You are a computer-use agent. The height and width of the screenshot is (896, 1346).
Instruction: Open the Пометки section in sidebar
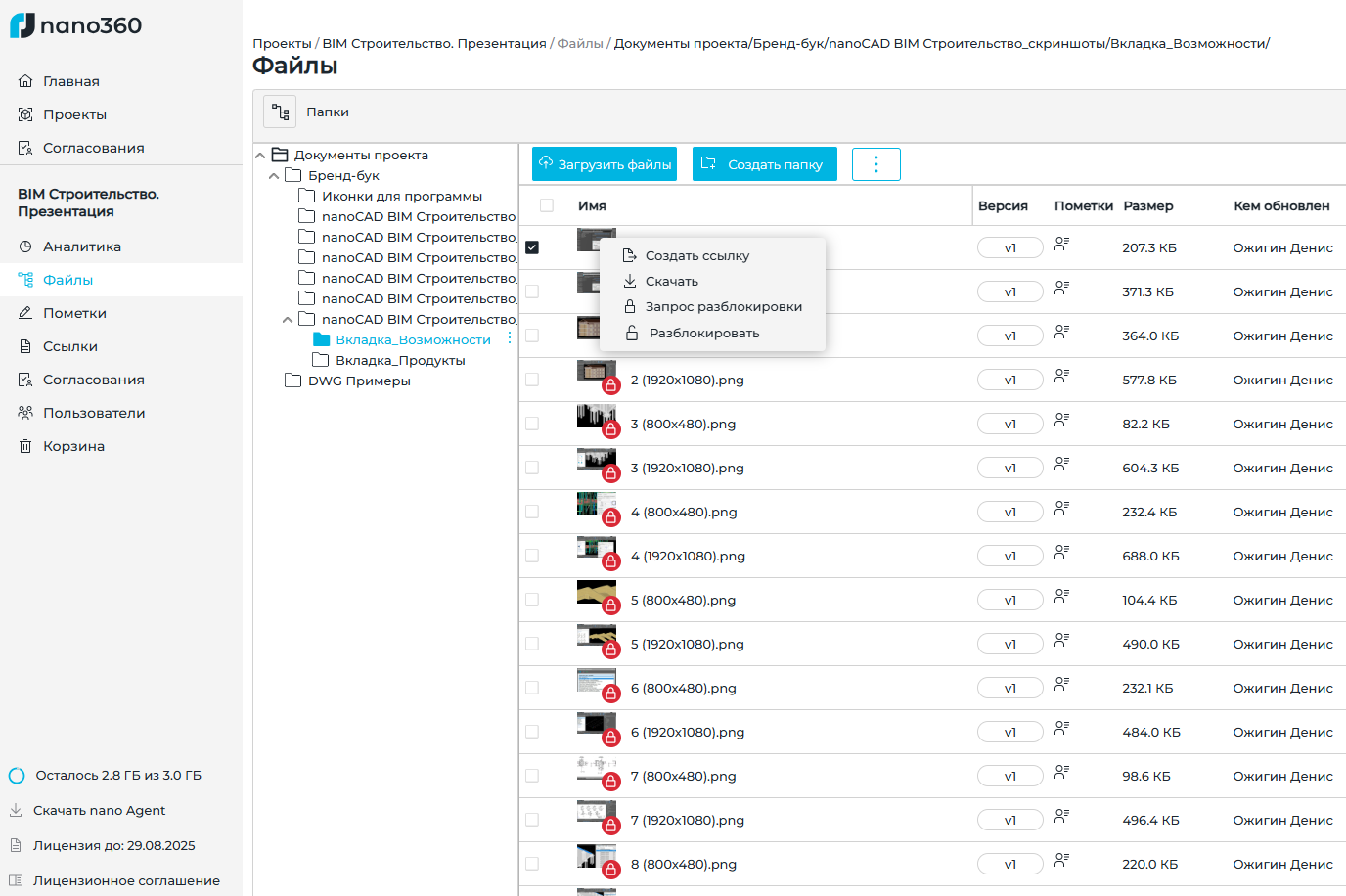point(72,312)
